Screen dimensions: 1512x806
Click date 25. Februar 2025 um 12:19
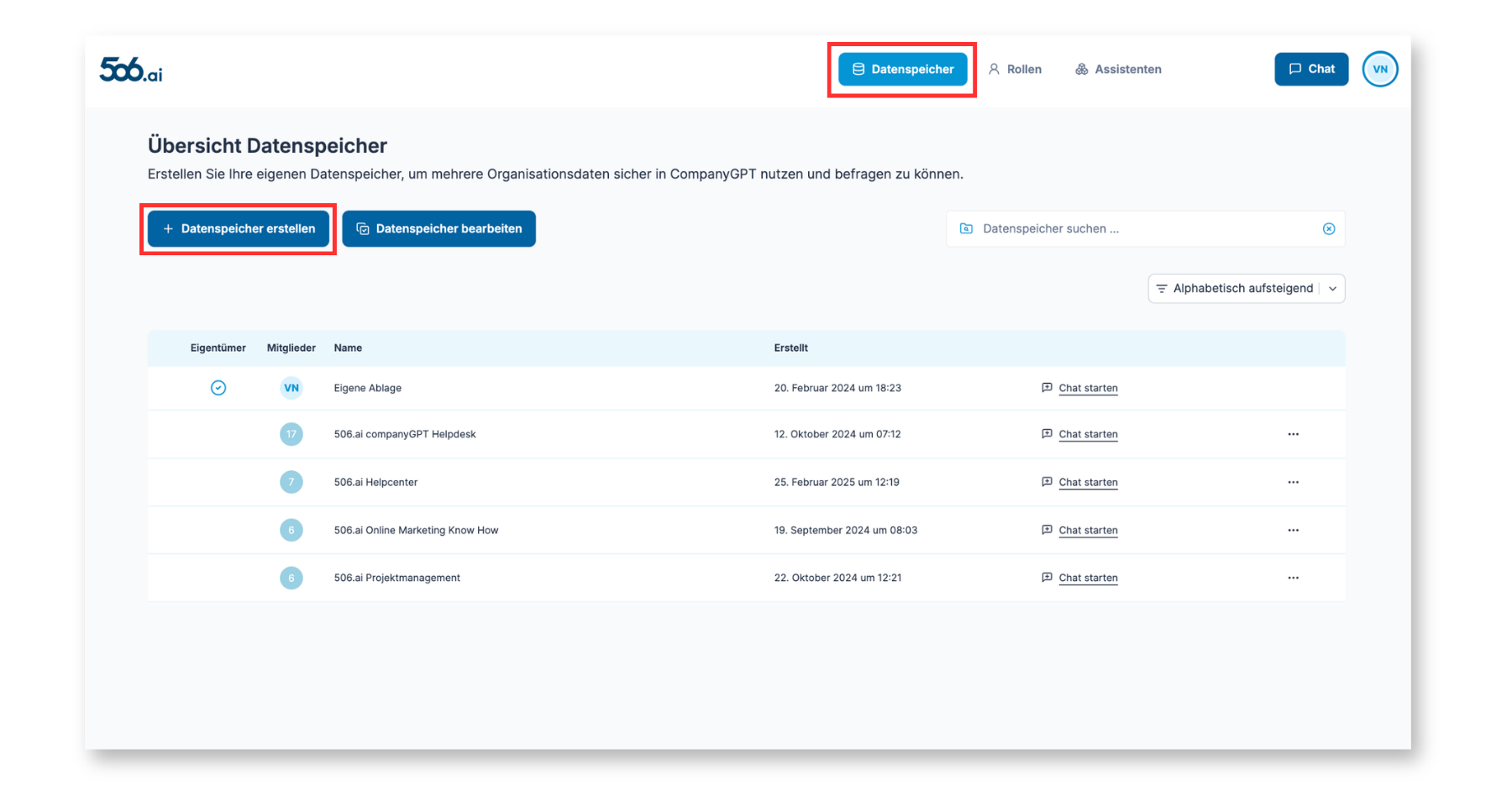837,482
